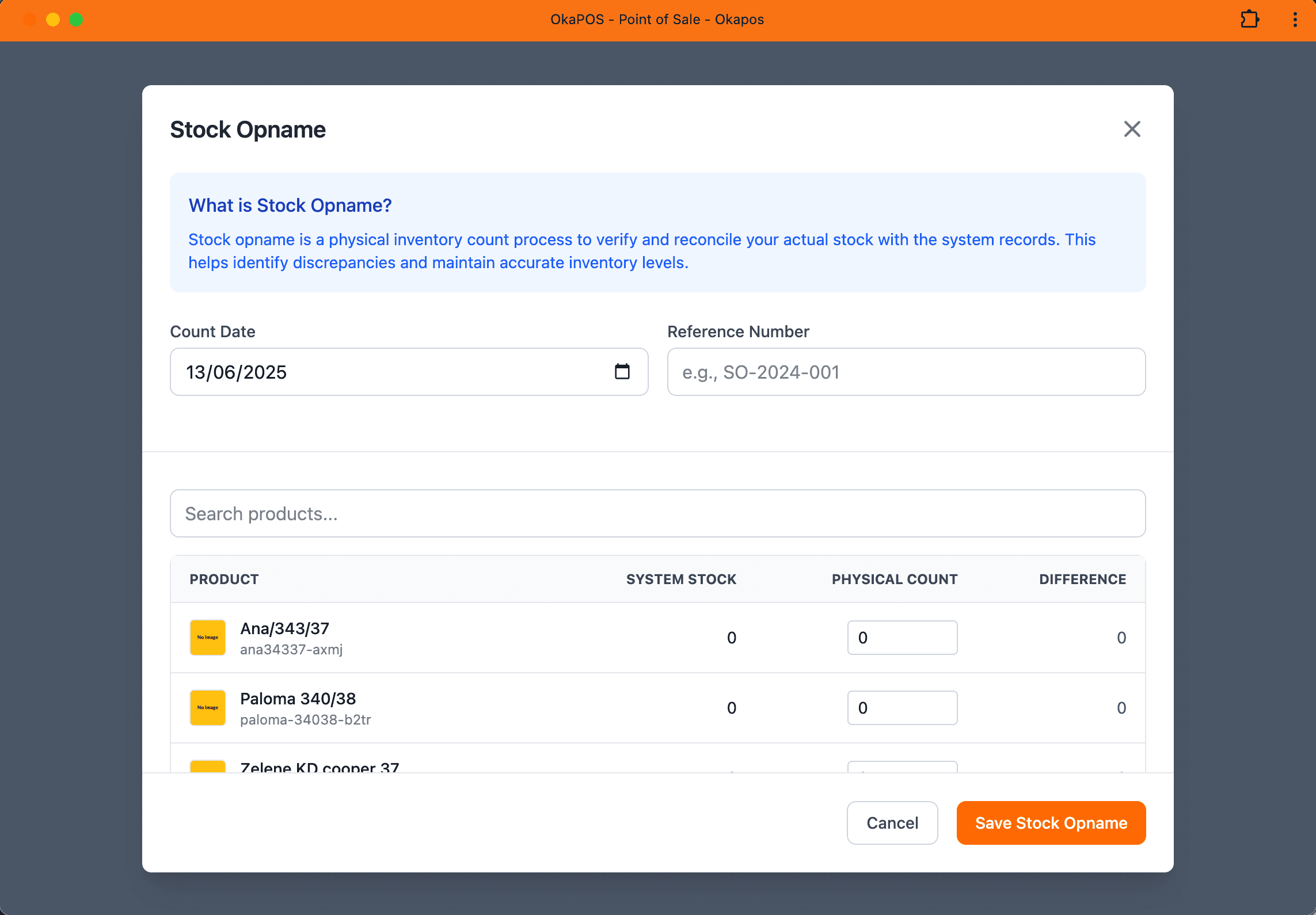Click Save Stock Opname
The width and height of the screenshot is (1316, 915).
[x=1050, y=822]
